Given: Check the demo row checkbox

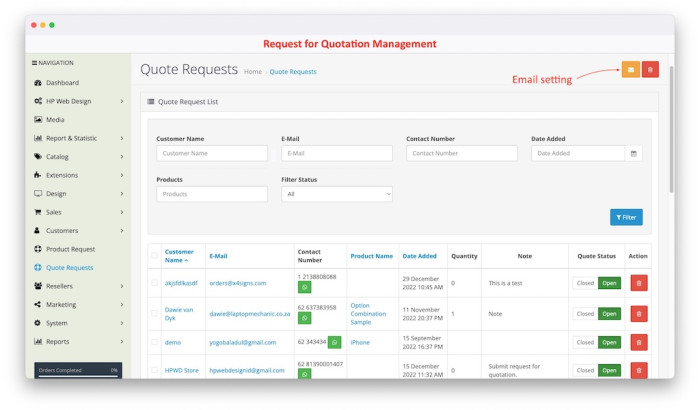Looking at the screenshot, I should pyautogui.click(x=154, y=342).
